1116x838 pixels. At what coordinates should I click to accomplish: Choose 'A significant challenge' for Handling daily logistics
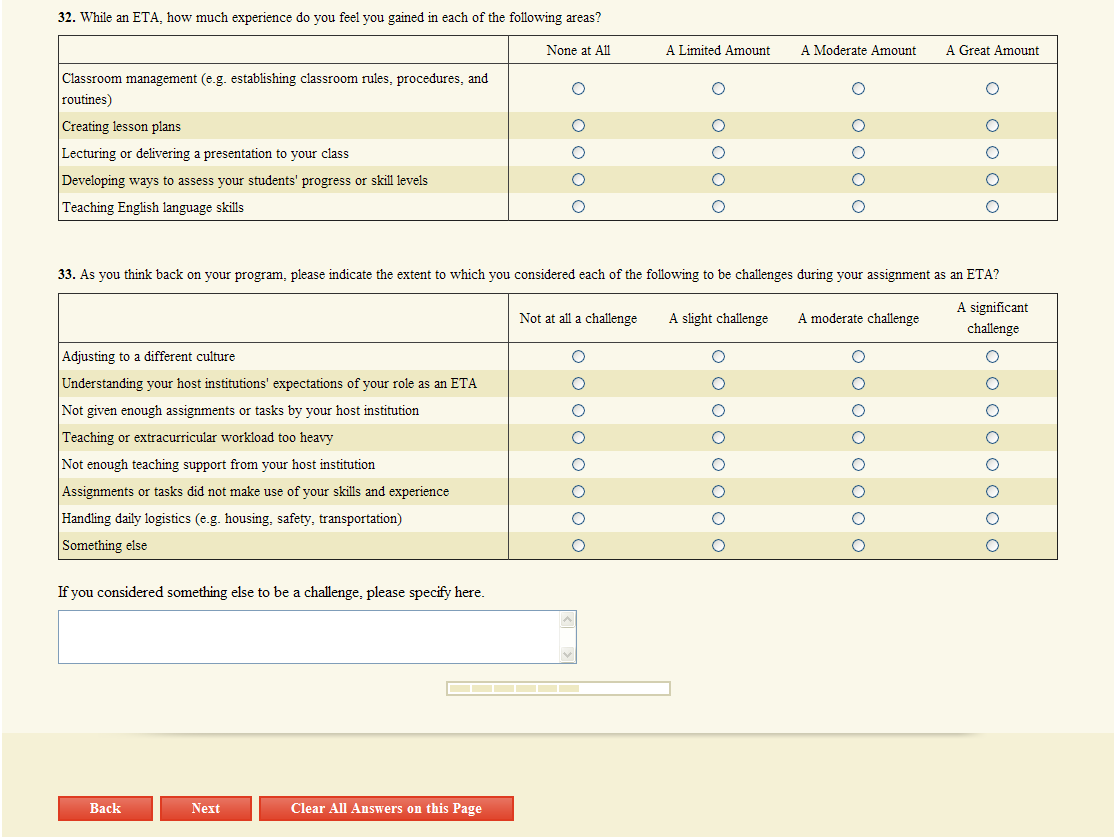(992, 519)
